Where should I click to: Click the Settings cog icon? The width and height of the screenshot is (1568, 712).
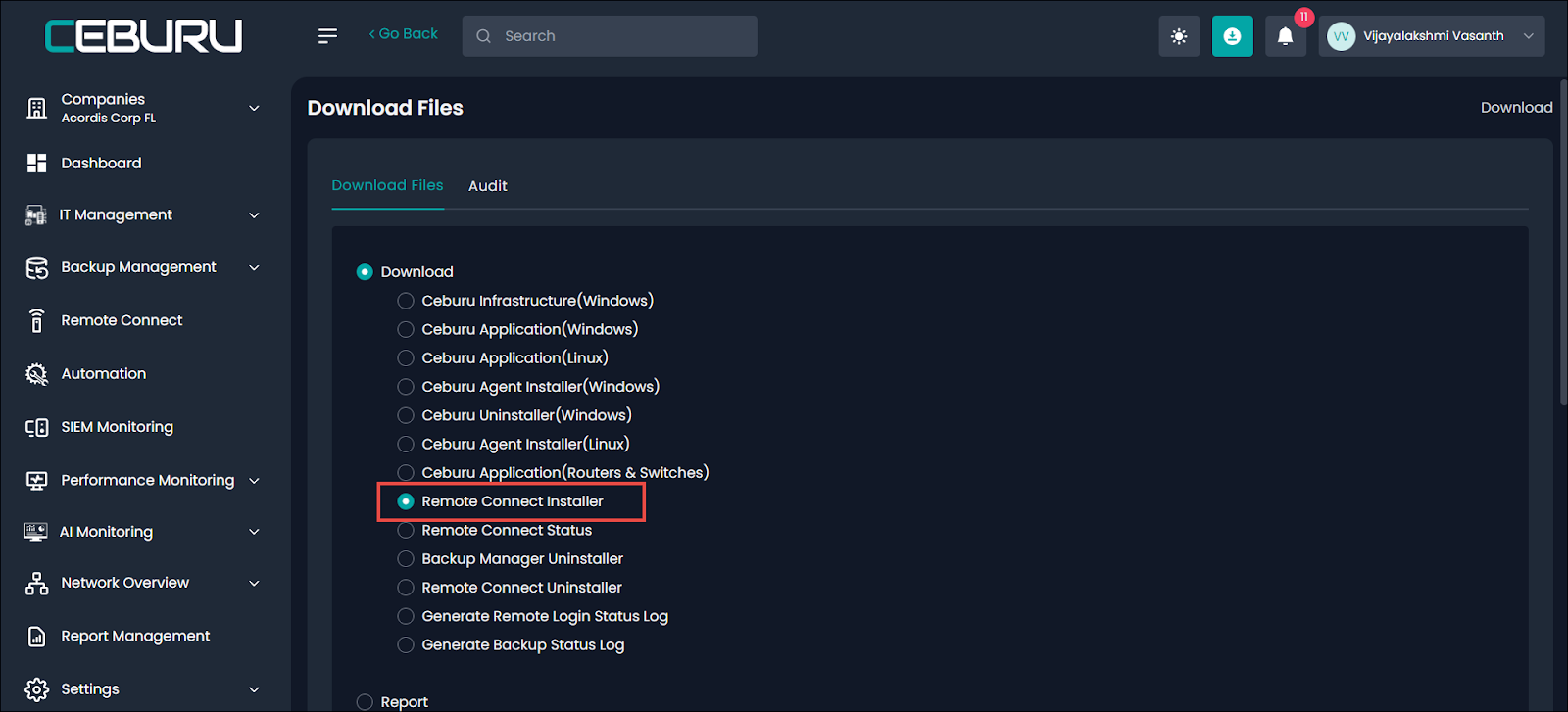(36, 689)
